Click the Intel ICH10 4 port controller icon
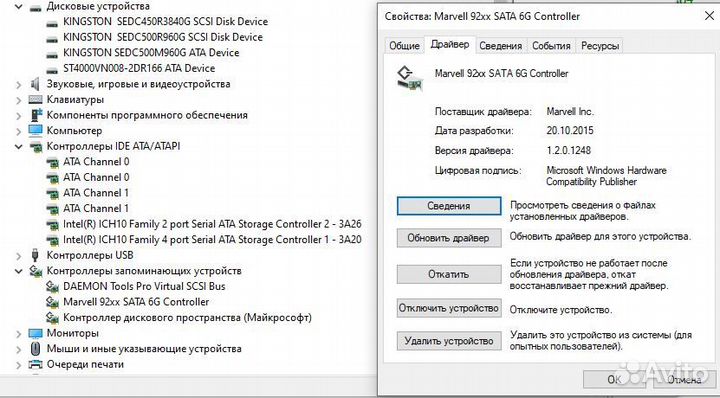 [52, 240]
